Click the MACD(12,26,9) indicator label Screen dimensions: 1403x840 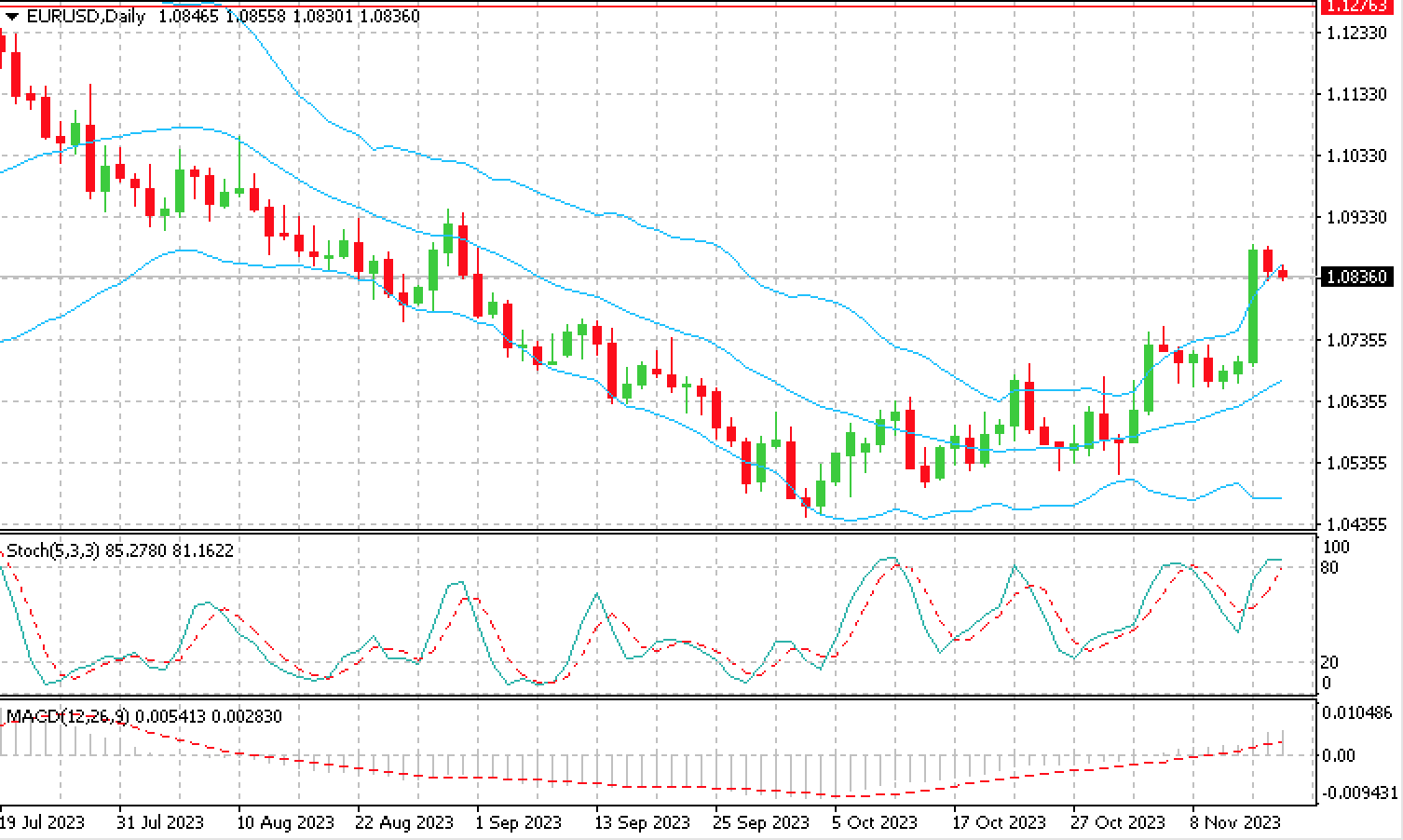[x=68, y=716]
